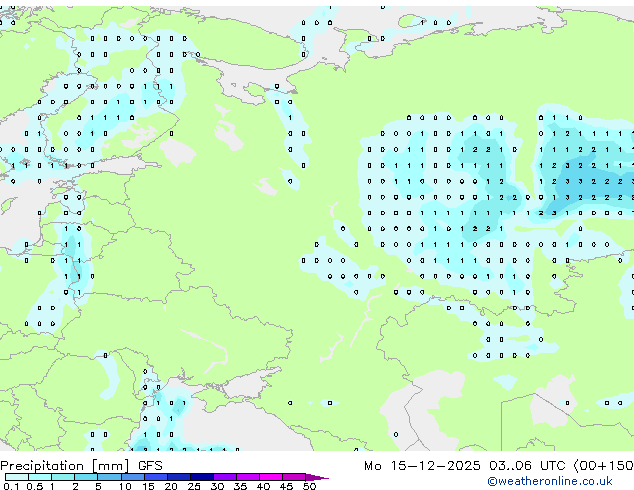Click the 35 to 40 mm legend swatch
Viewport: 634px width, 490px height.
coord(248,477)
